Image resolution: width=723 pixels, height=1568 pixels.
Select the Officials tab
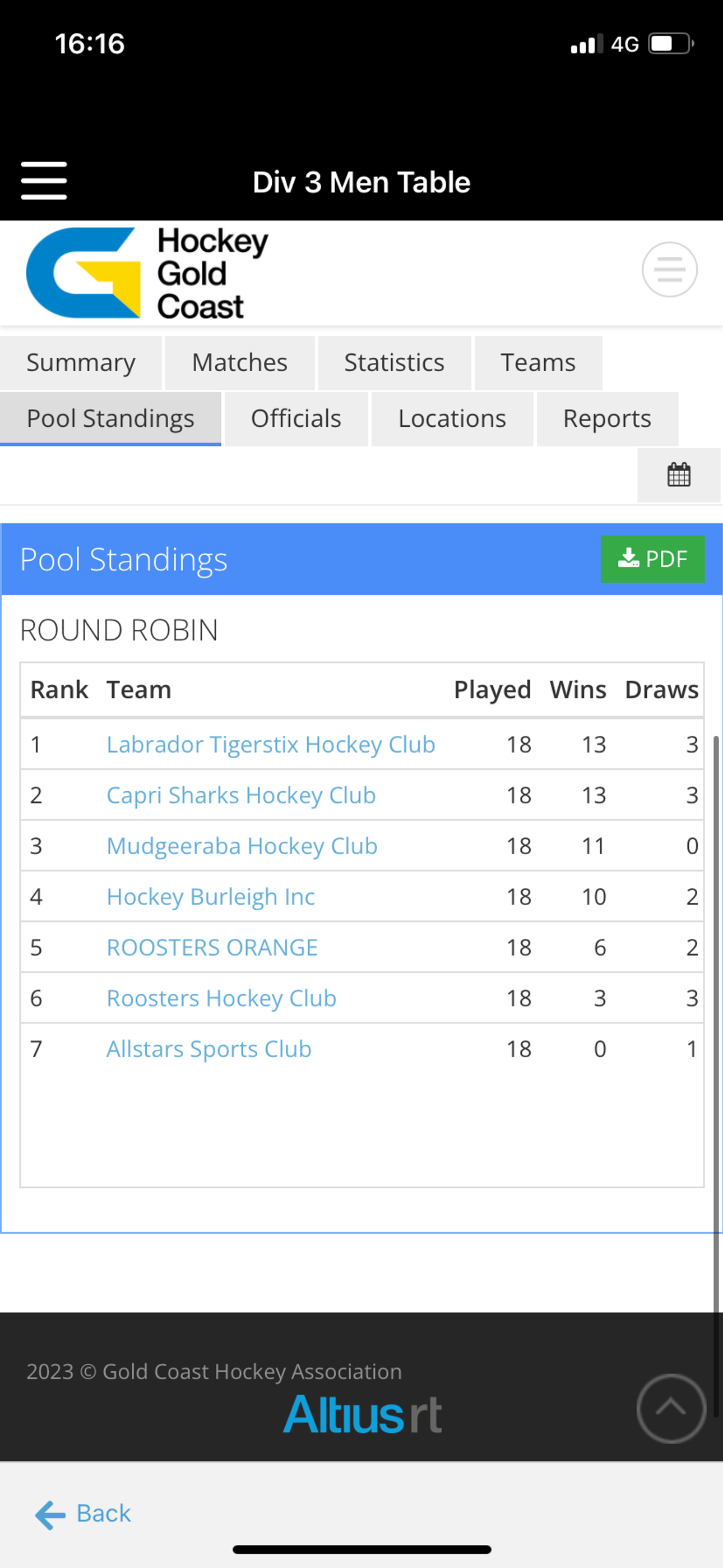(296, 419)
